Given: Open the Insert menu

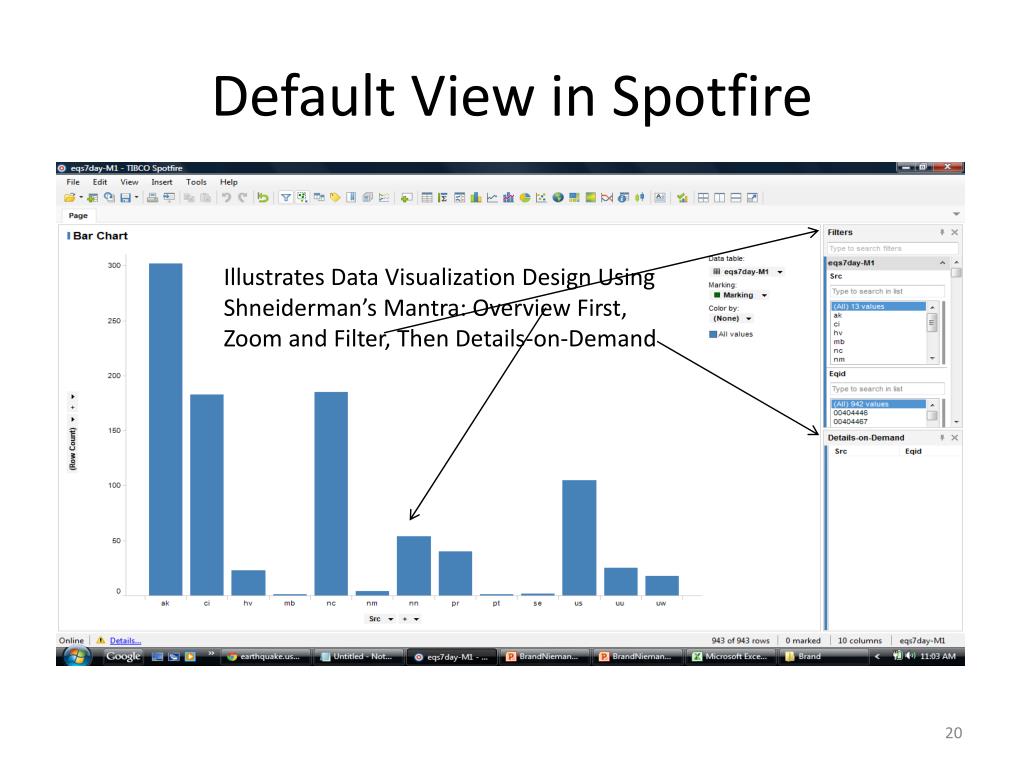Looking at the screenshot, I should [x=162, y=182].
